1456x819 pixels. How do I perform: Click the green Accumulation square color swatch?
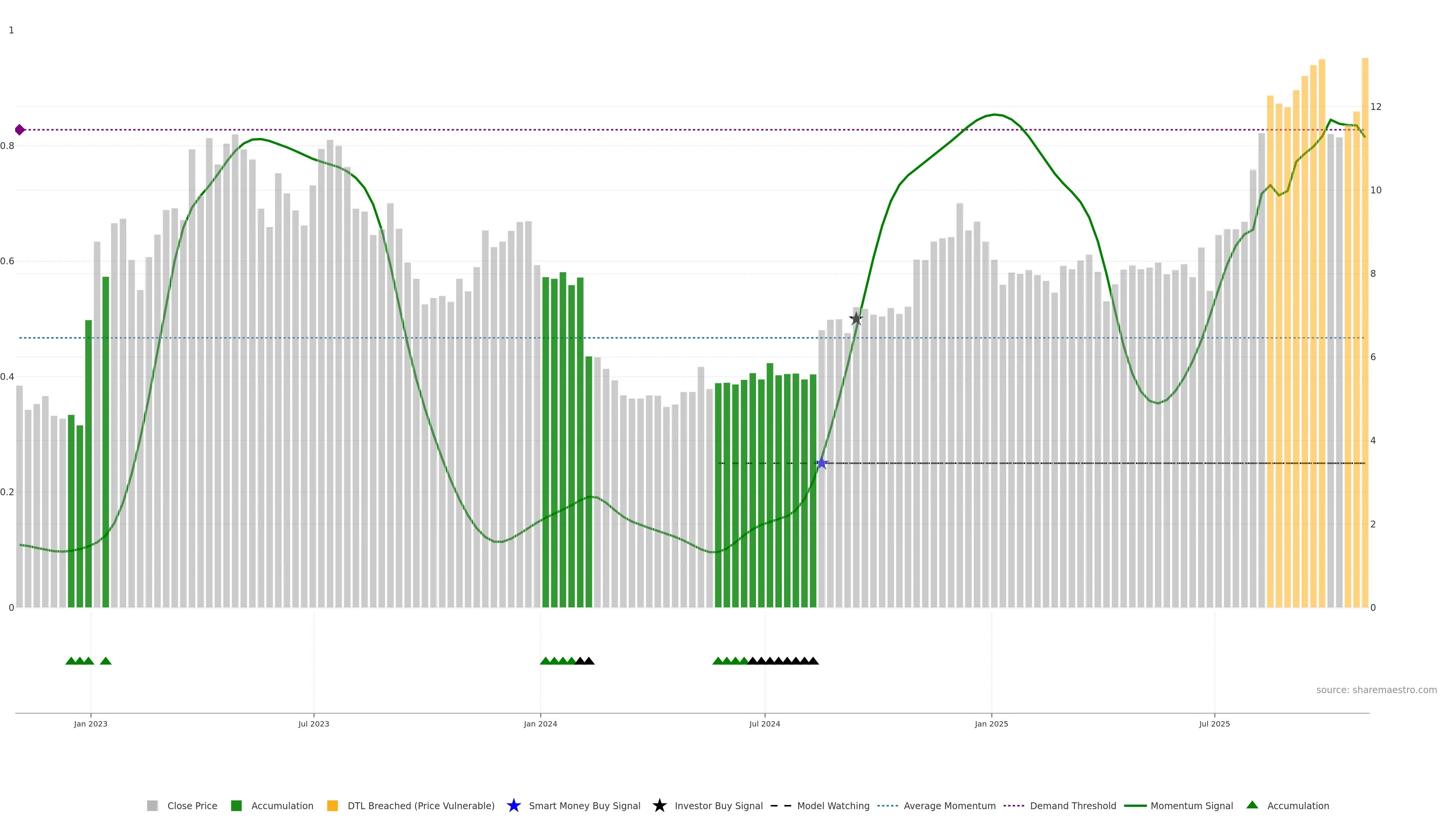click(236, 805)
